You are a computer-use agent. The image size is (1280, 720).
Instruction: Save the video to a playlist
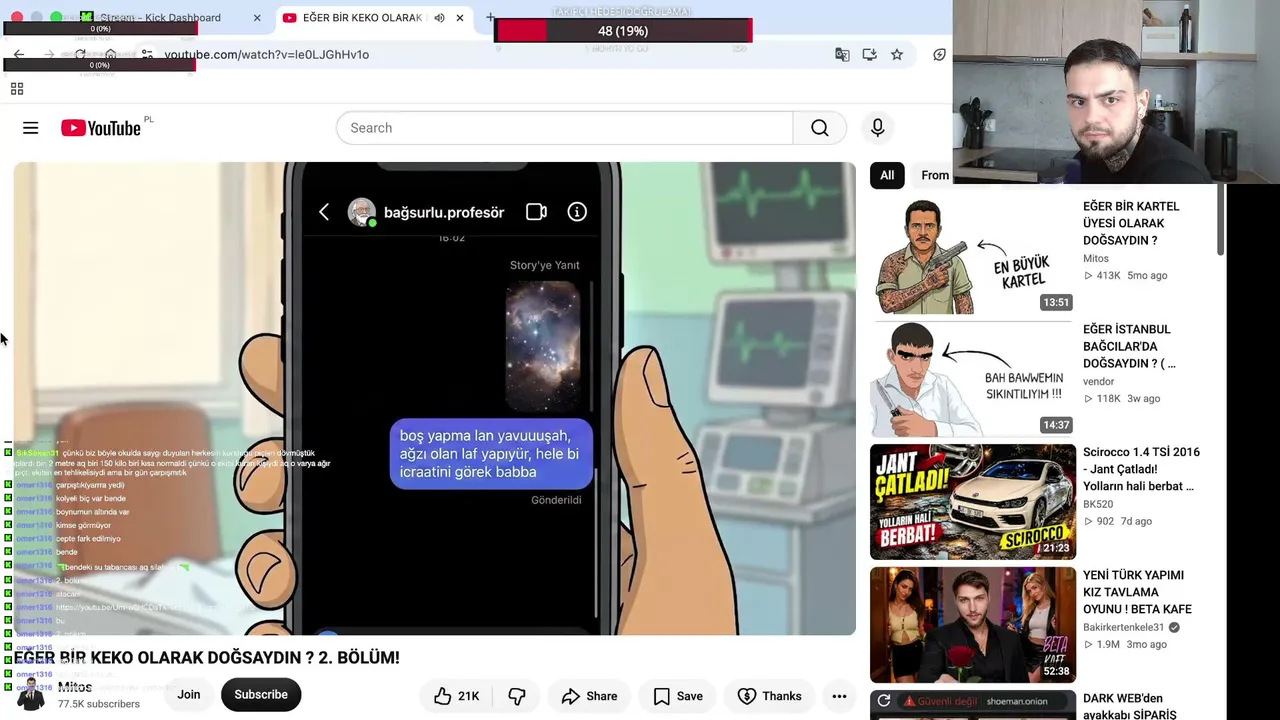[678, 696]
